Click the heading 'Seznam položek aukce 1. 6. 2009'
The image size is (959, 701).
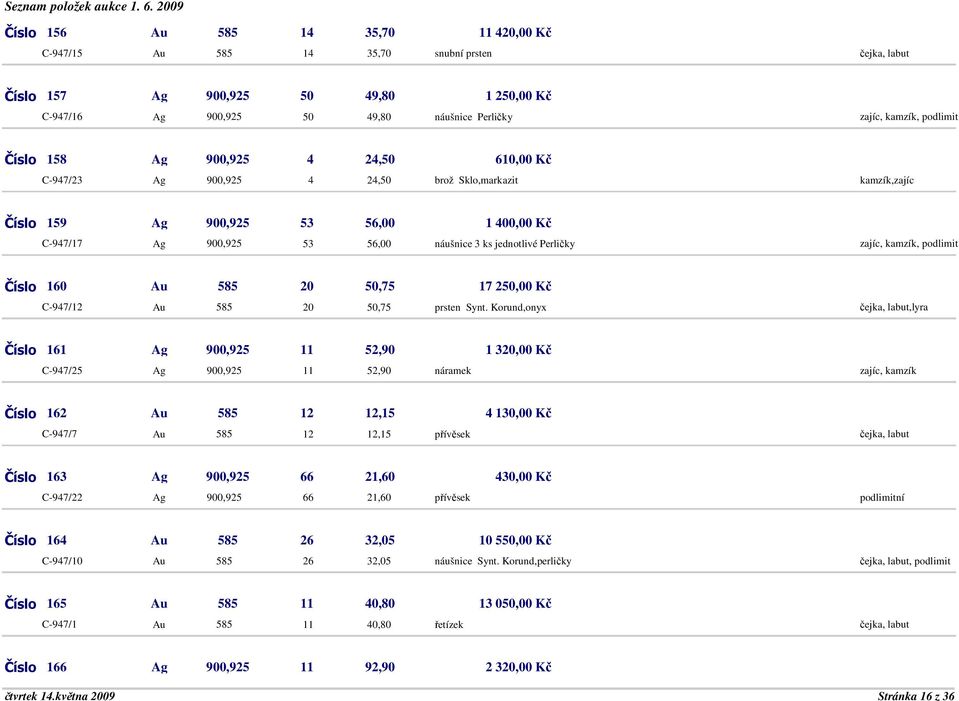point(94,7)
